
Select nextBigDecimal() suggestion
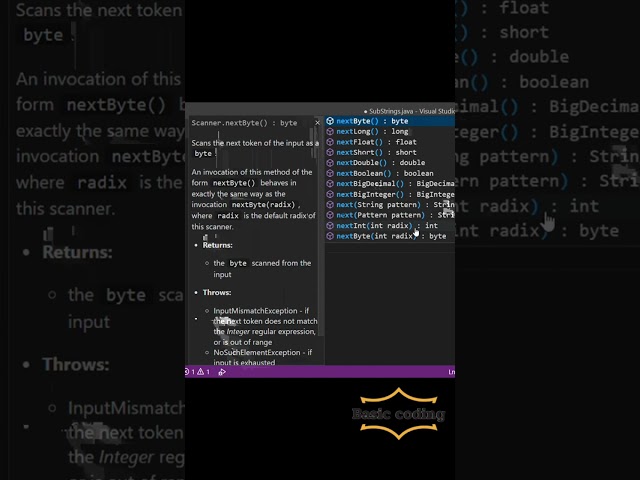(390, 184)
